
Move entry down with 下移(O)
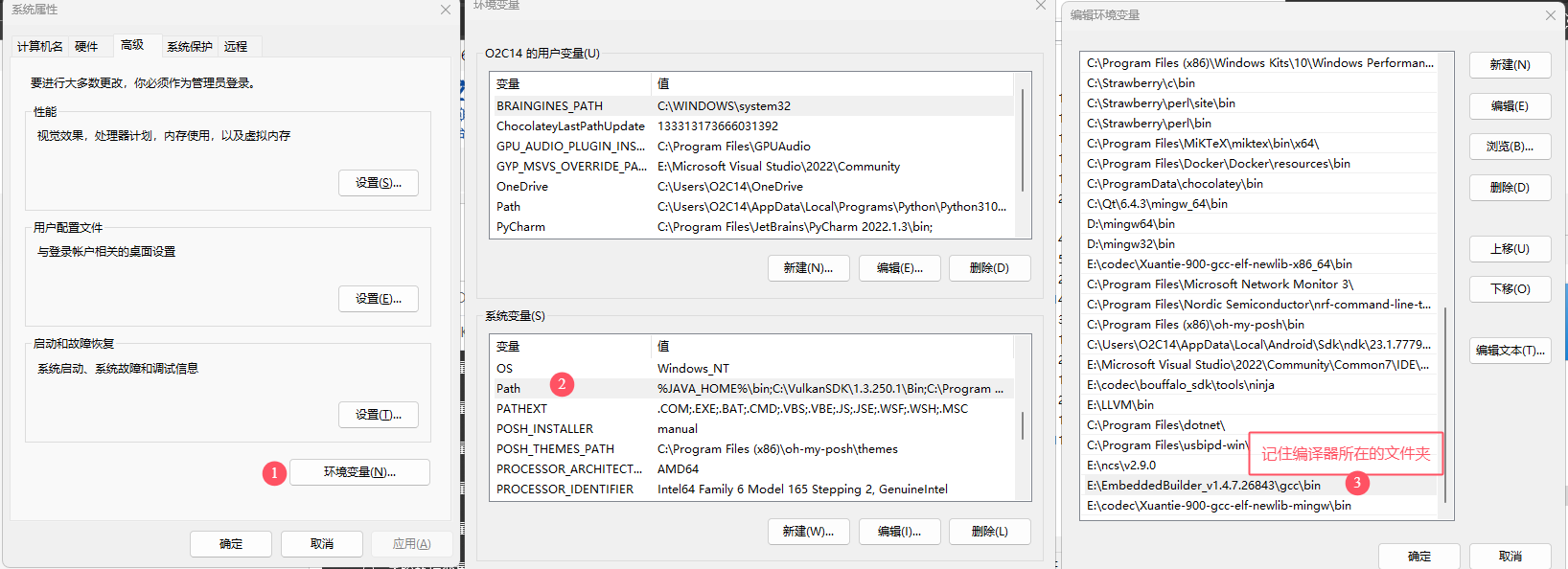click(x=1510, y=289)
